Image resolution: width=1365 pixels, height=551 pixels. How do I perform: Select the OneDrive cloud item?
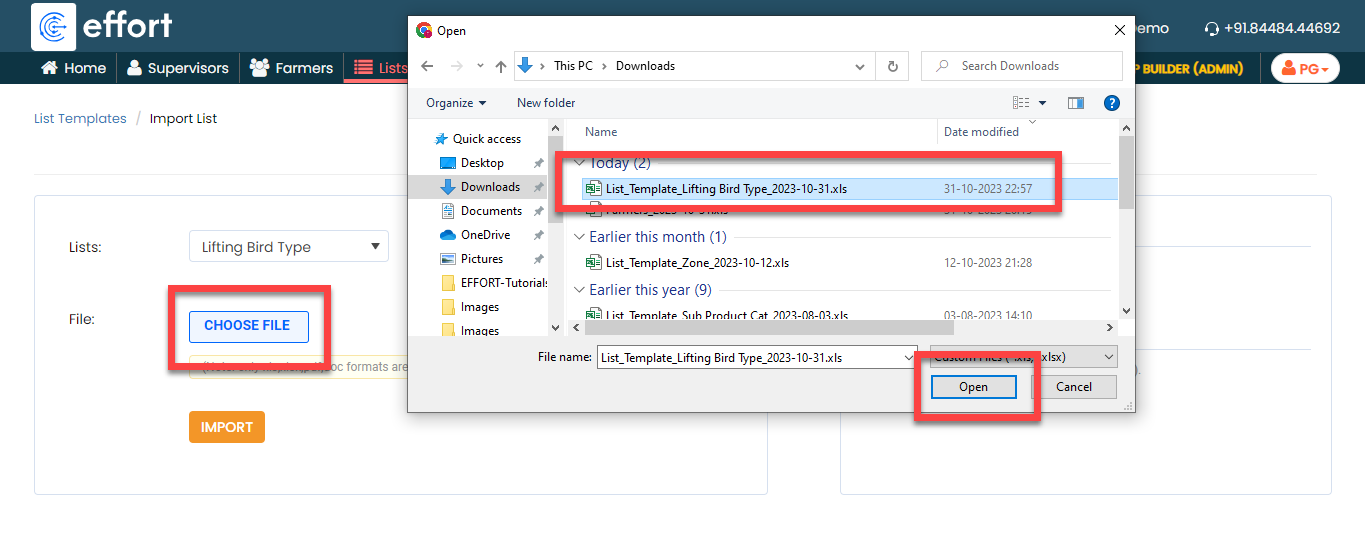click(x=485, y=235)
